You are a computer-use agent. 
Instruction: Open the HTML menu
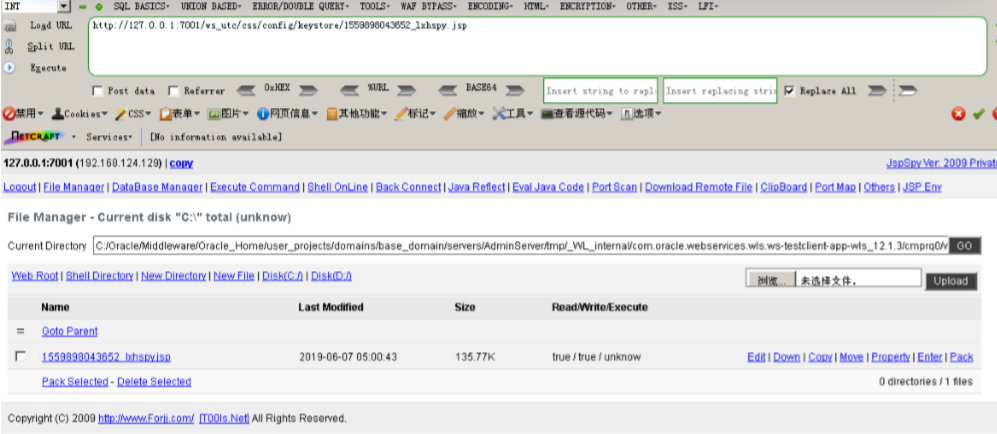[x=537, y=6]
